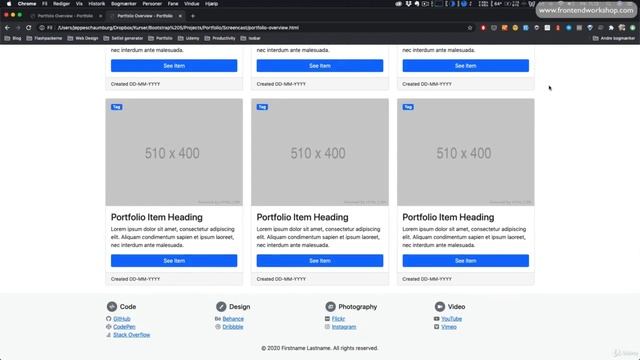Click the Flickr logo icon
640x360 pixels.
point(327,319)
